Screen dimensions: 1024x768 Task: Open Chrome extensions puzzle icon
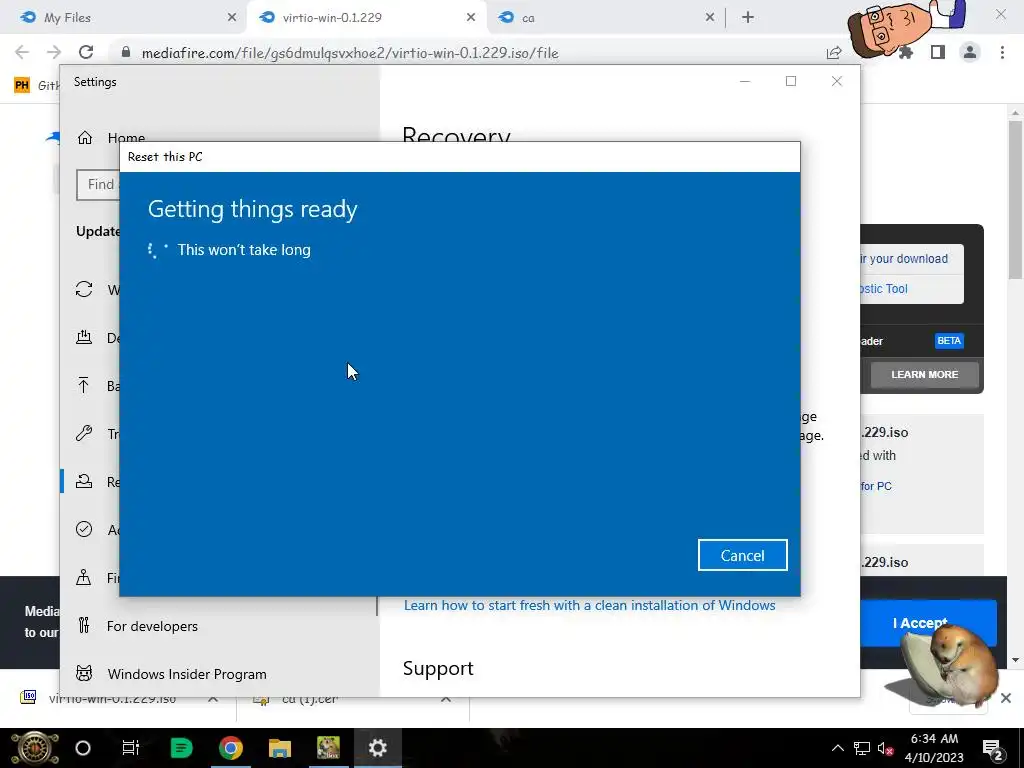coord(906,53)
